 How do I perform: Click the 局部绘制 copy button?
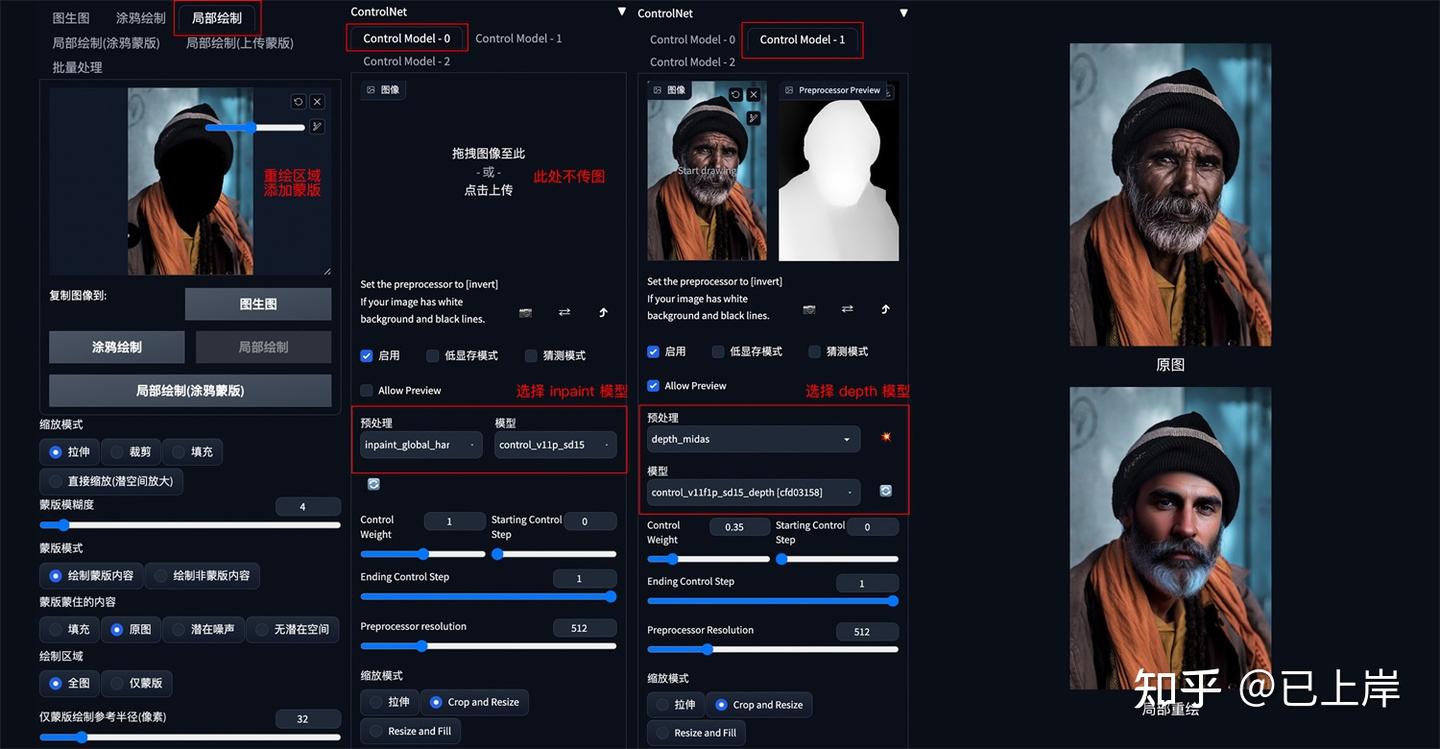click(x=263, y=347)
